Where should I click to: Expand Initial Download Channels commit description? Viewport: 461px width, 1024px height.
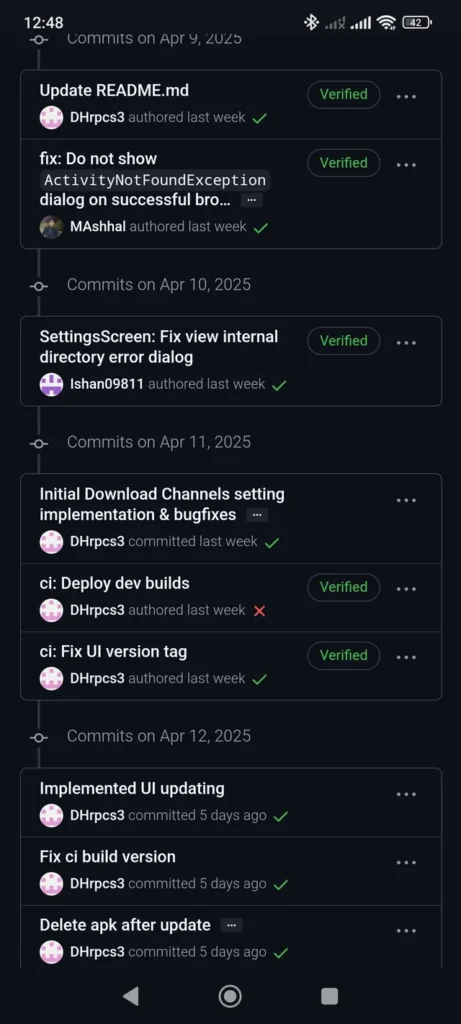257,515
